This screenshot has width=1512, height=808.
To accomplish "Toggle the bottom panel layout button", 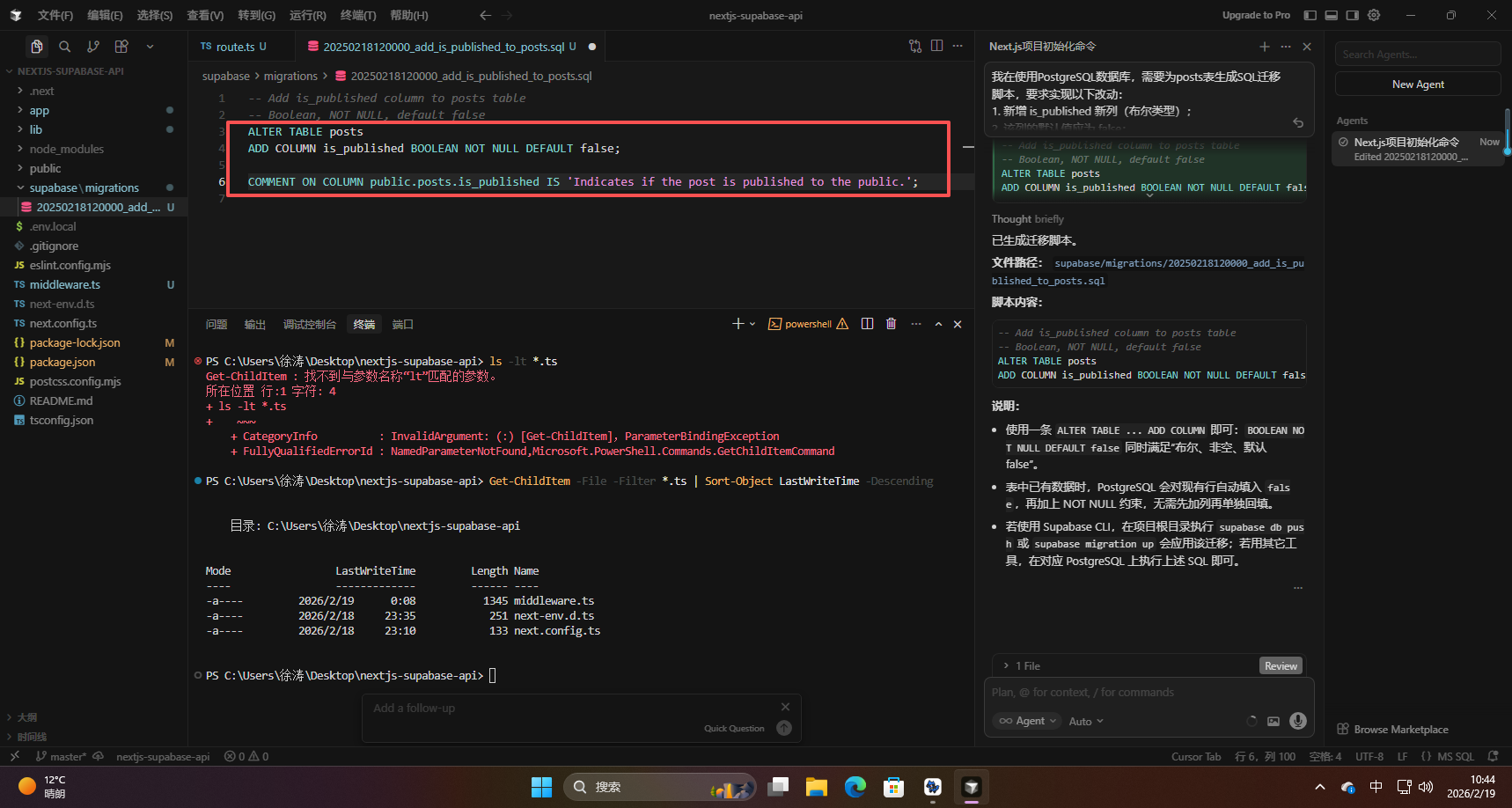I will click(x=1331, y=15).
